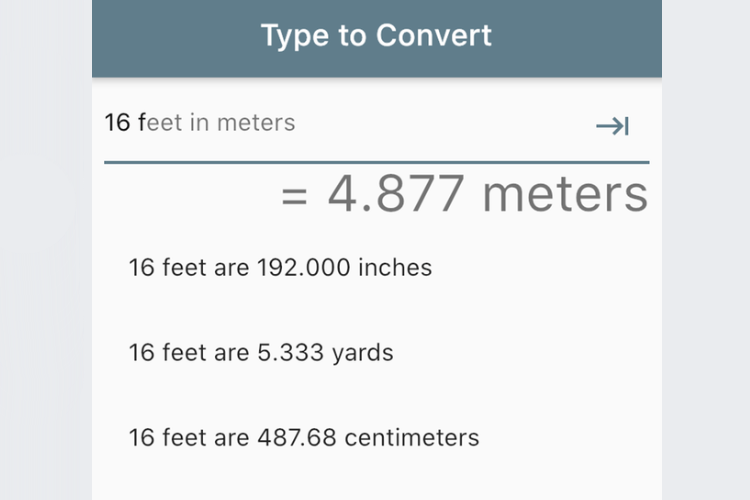Click the '487.68' value in the list
Screen dimensions: 750x500
[297, 438]
